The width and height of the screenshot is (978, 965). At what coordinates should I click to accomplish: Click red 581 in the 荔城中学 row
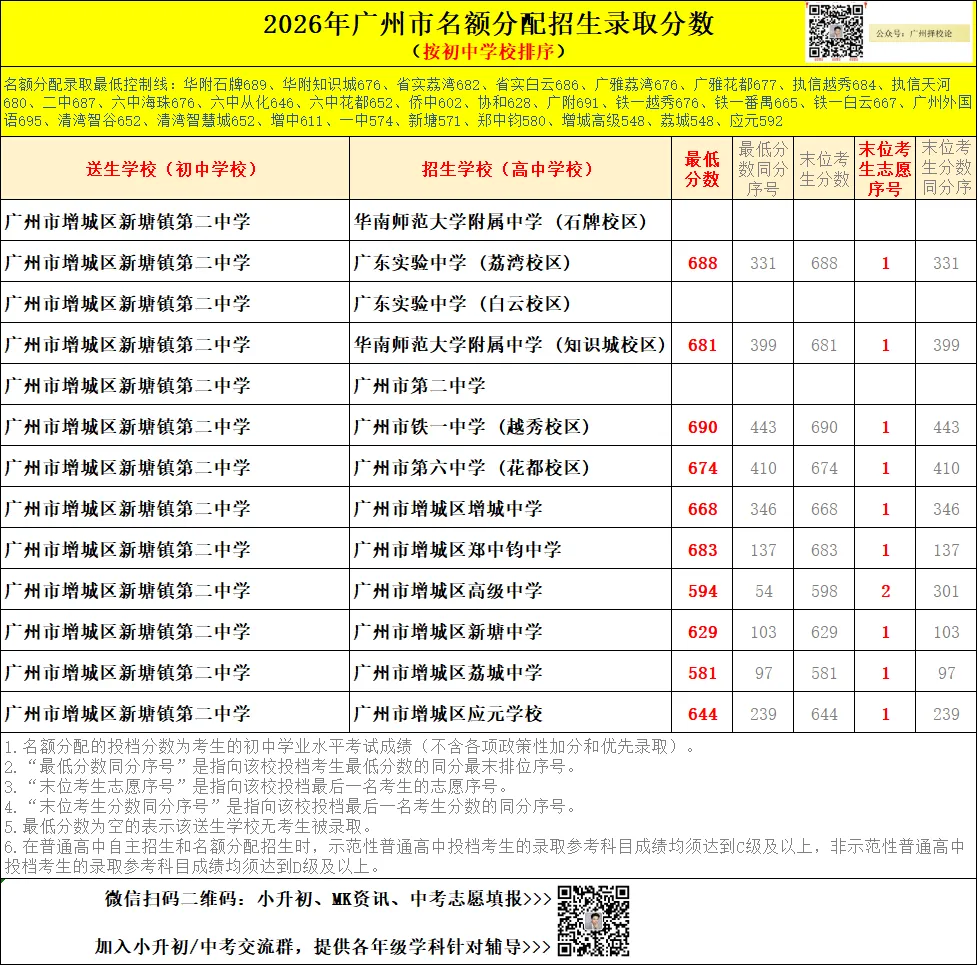click(702, 673)
